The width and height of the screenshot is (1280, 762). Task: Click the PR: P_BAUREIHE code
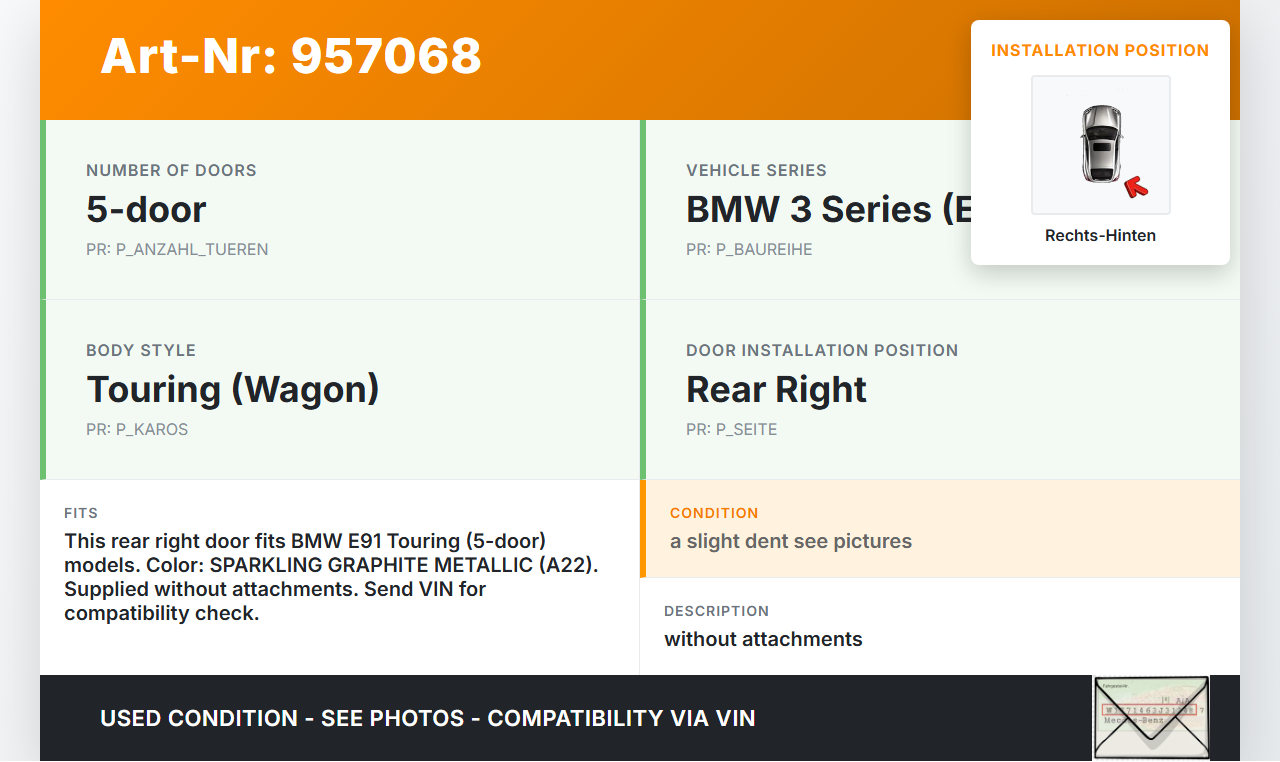pyautogui.click(x=749, y=249)
